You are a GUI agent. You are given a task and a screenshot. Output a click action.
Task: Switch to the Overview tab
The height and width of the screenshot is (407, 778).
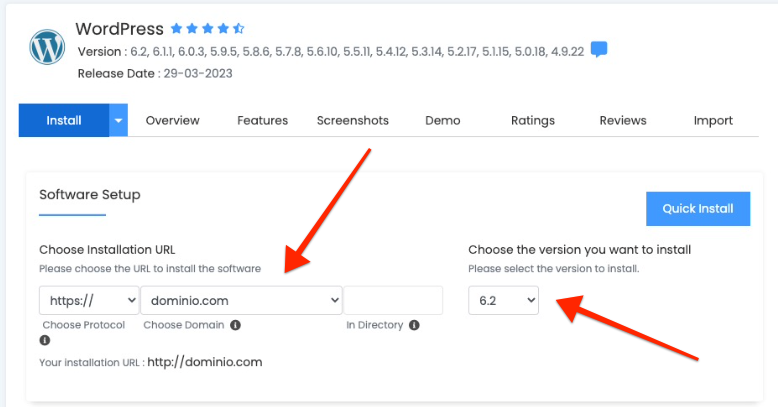coord(173,121)
